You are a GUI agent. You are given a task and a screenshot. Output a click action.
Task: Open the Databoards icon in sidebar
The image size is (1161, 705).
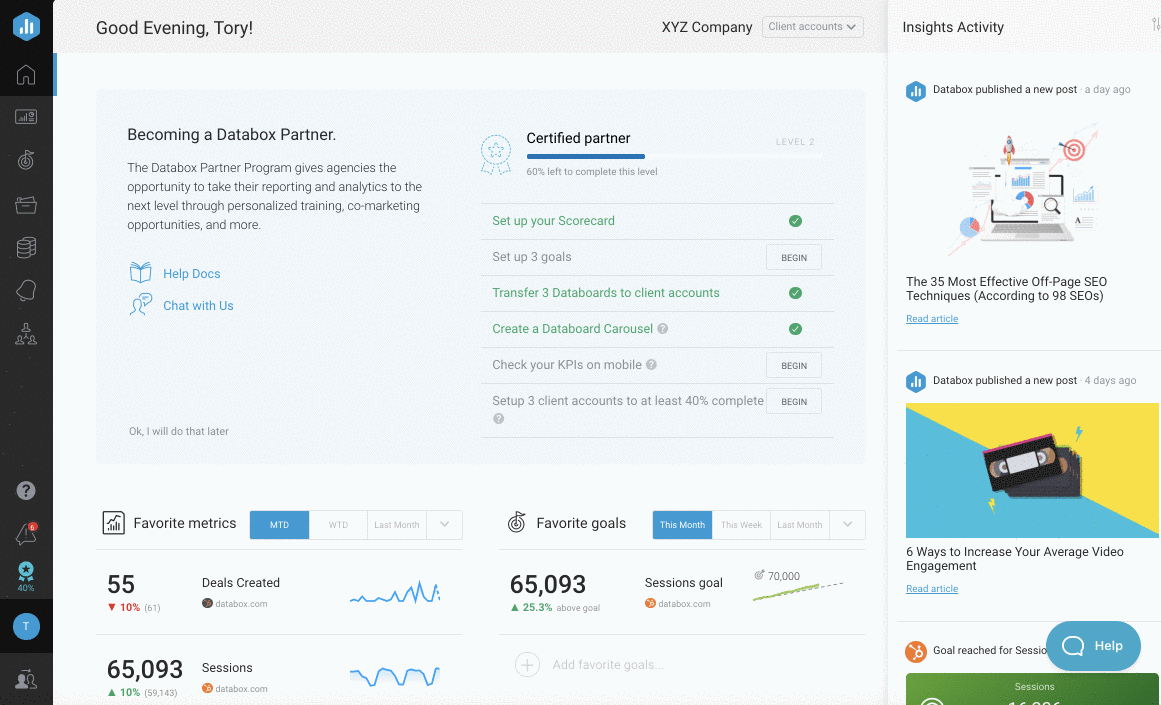26,117
